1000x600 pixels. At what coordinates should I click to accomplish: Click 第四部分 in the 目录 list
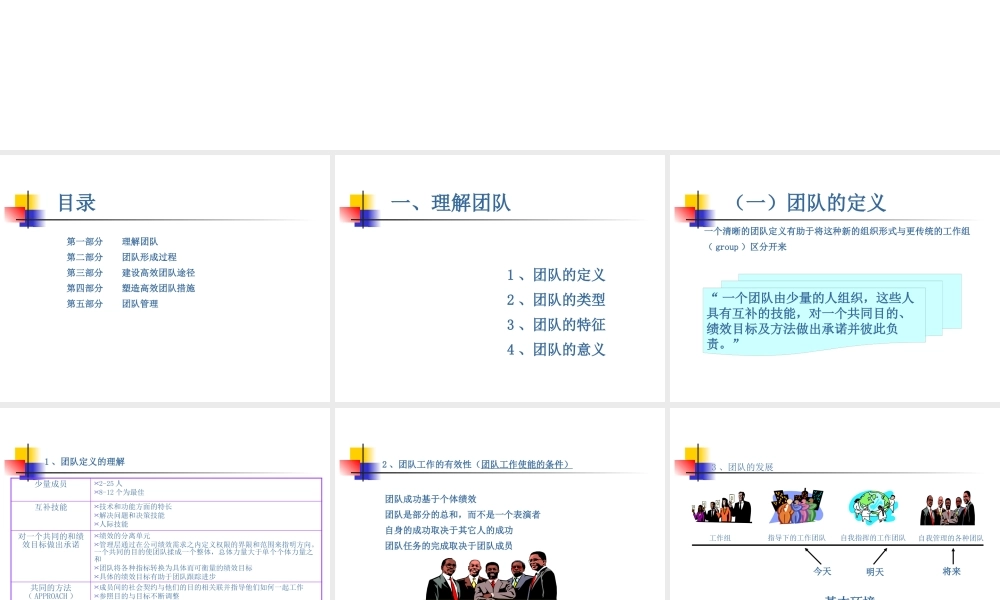85,288
